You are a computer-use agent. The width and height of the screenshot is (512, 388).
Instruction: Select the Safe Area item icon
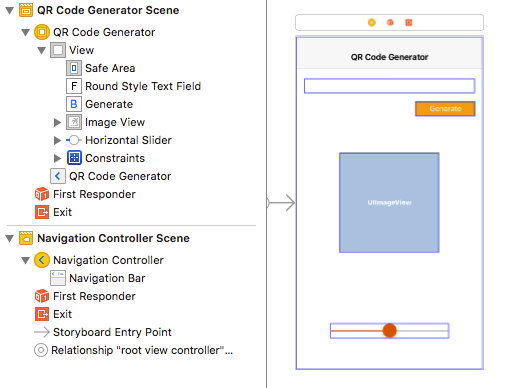(74, 68)
